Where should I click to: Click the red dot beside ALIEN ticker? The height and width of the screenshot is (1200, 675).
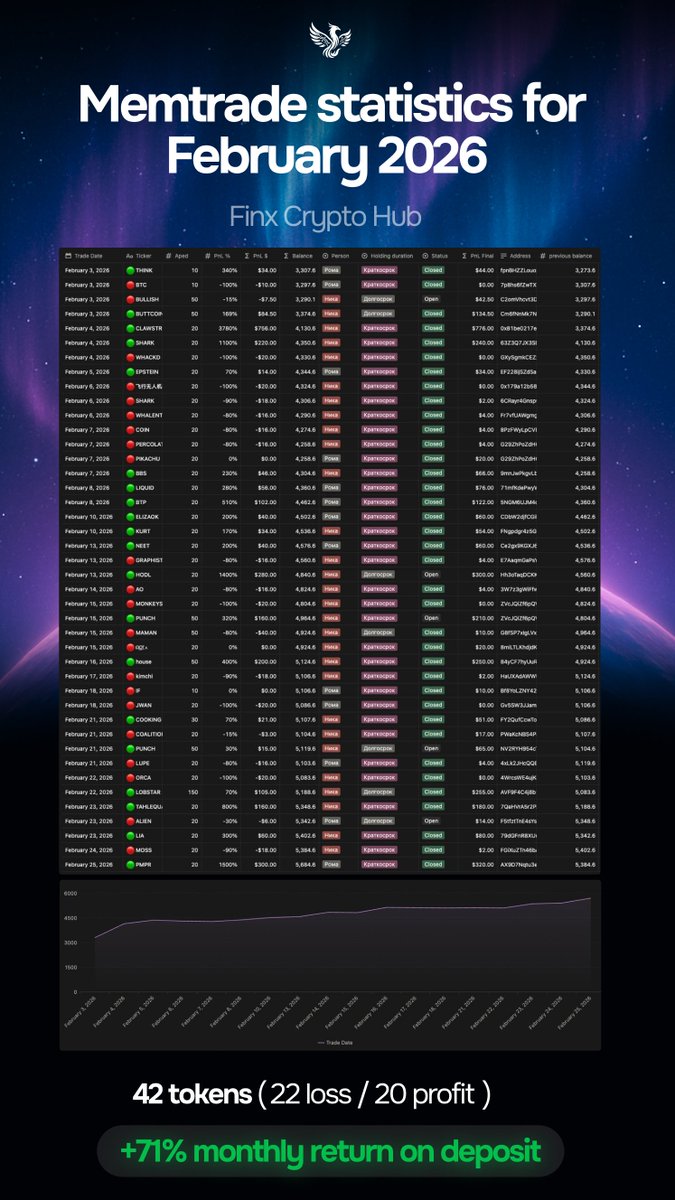point(130,821)
